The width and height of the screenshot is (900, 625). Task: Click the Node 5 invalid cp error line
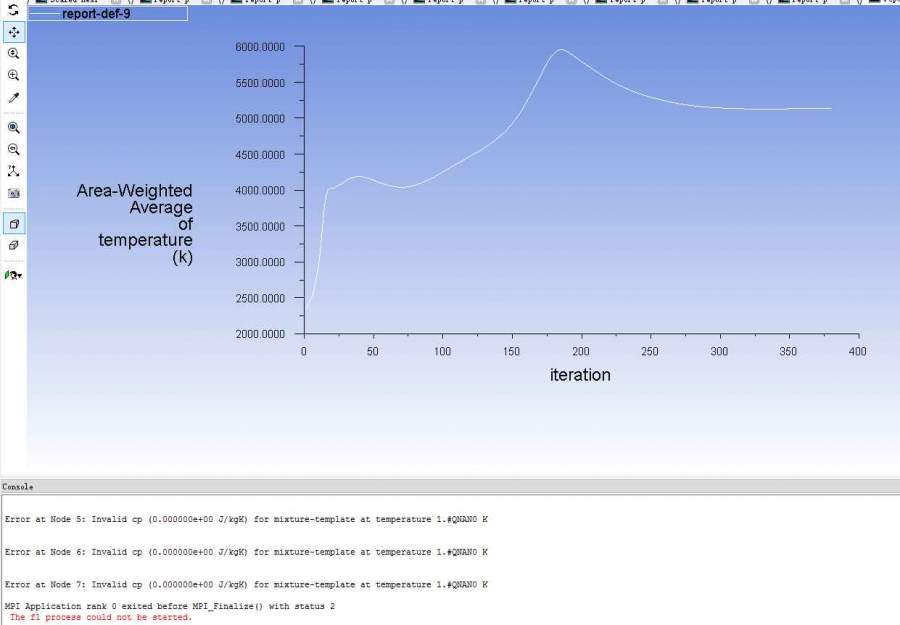click(246, 520)
